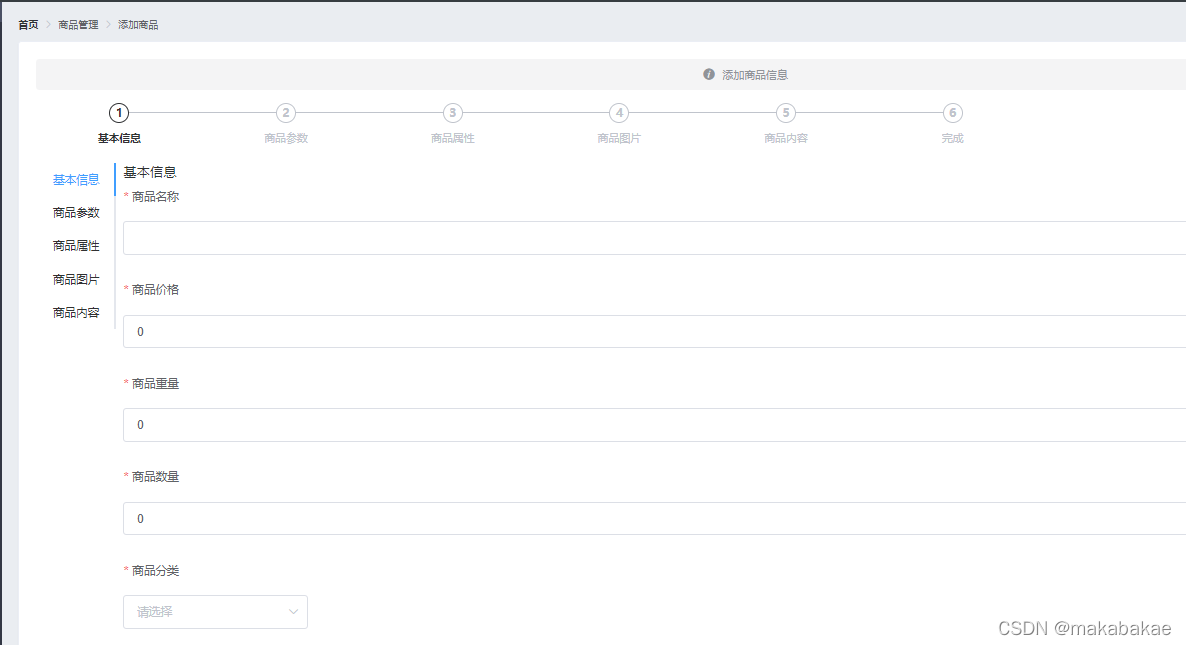Click the 商品内容 step title
The width and height of the screenshot is (1186, 645).
click(786, 138)
